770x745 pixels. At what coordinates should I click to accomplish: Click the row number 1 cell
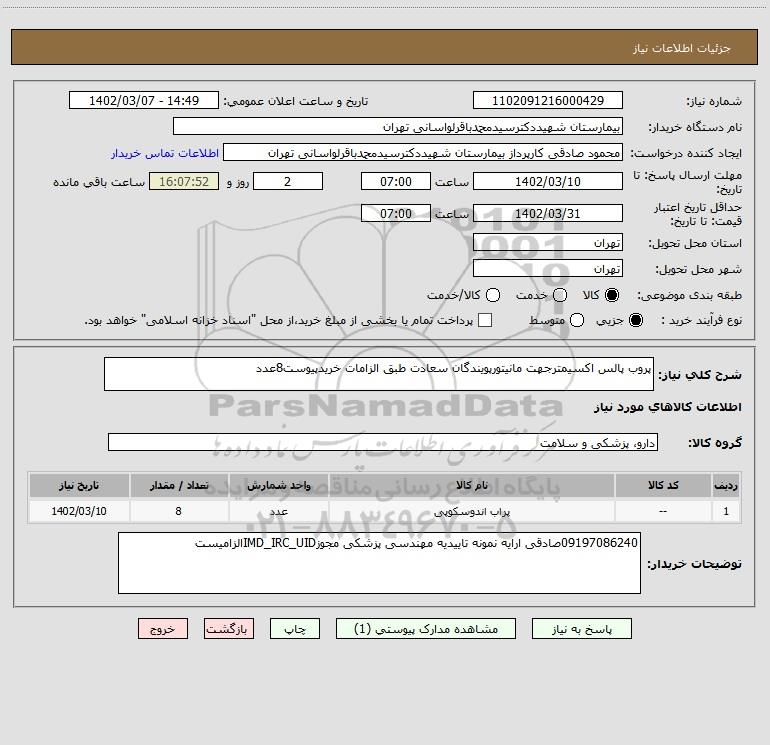point(726,511)
